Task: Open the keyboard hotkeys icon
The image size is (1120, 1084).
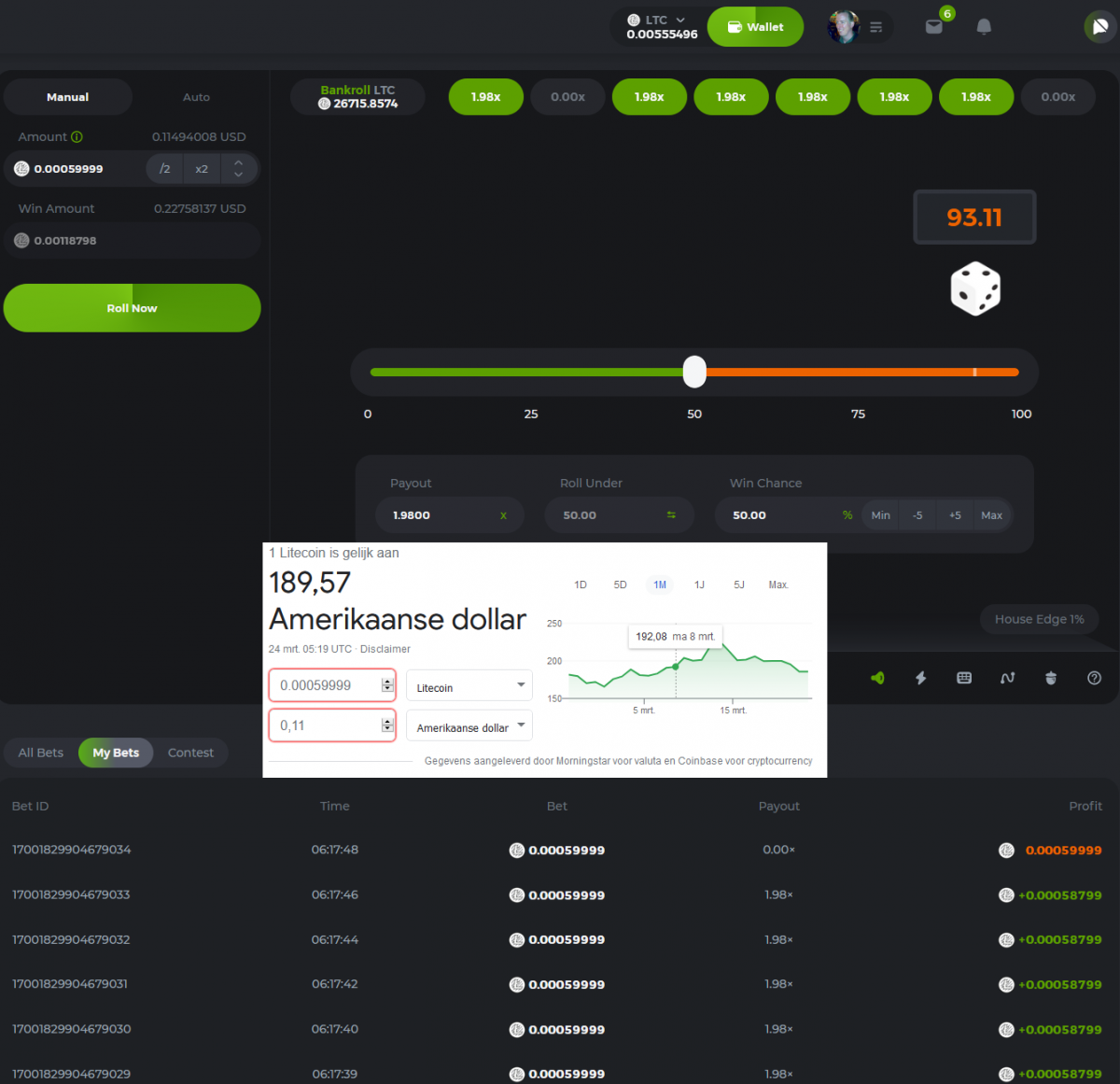Action: [964, 678]
